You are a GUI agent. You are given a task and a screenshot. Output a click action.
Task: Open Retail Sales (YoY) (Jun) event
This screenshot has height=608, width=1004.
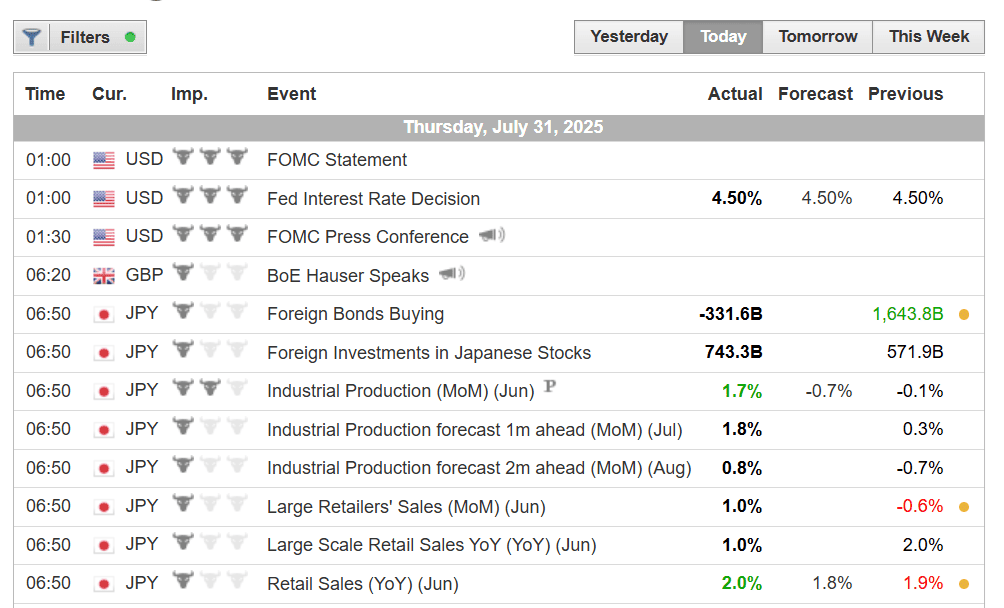pyautogui.click(x=362, y=584)
